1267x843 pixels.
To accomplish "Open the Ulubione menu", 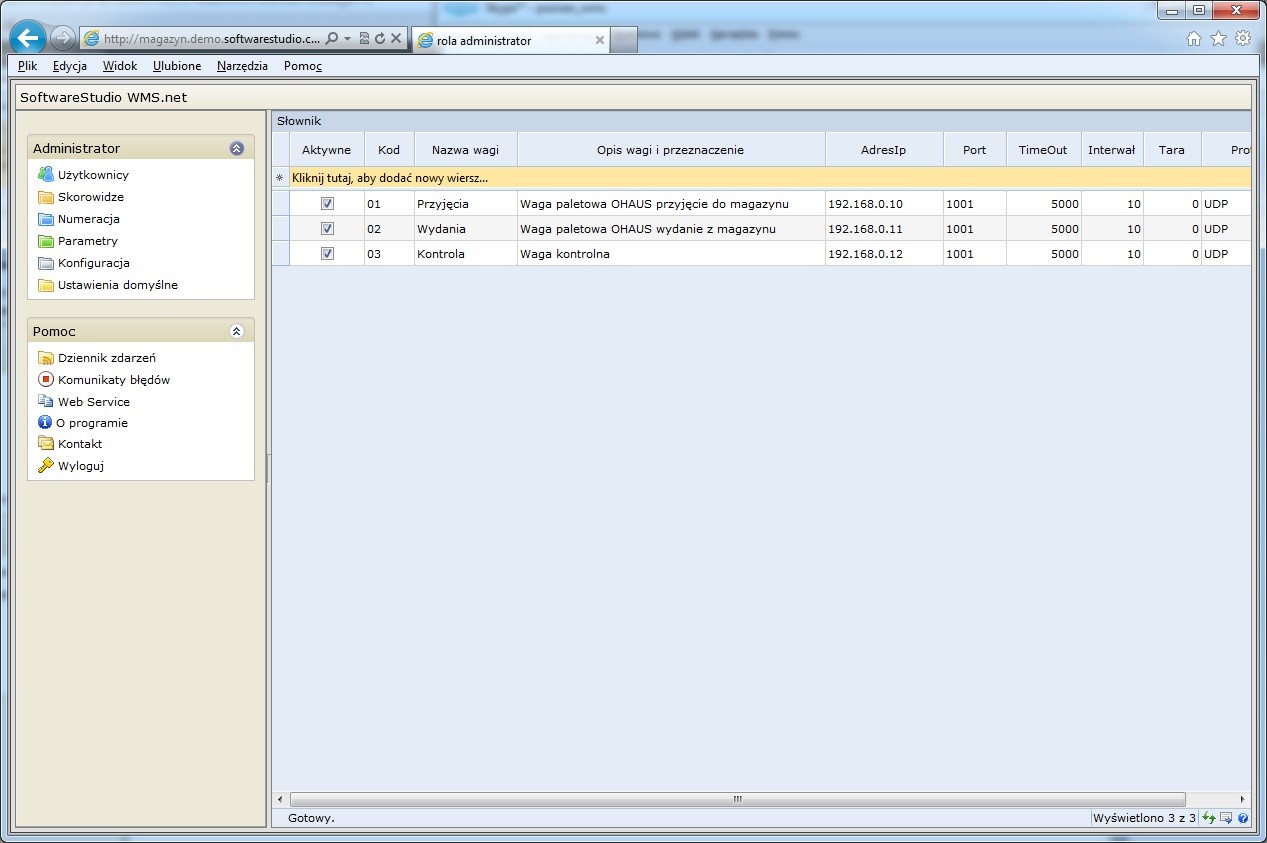I will pos(177,66).
